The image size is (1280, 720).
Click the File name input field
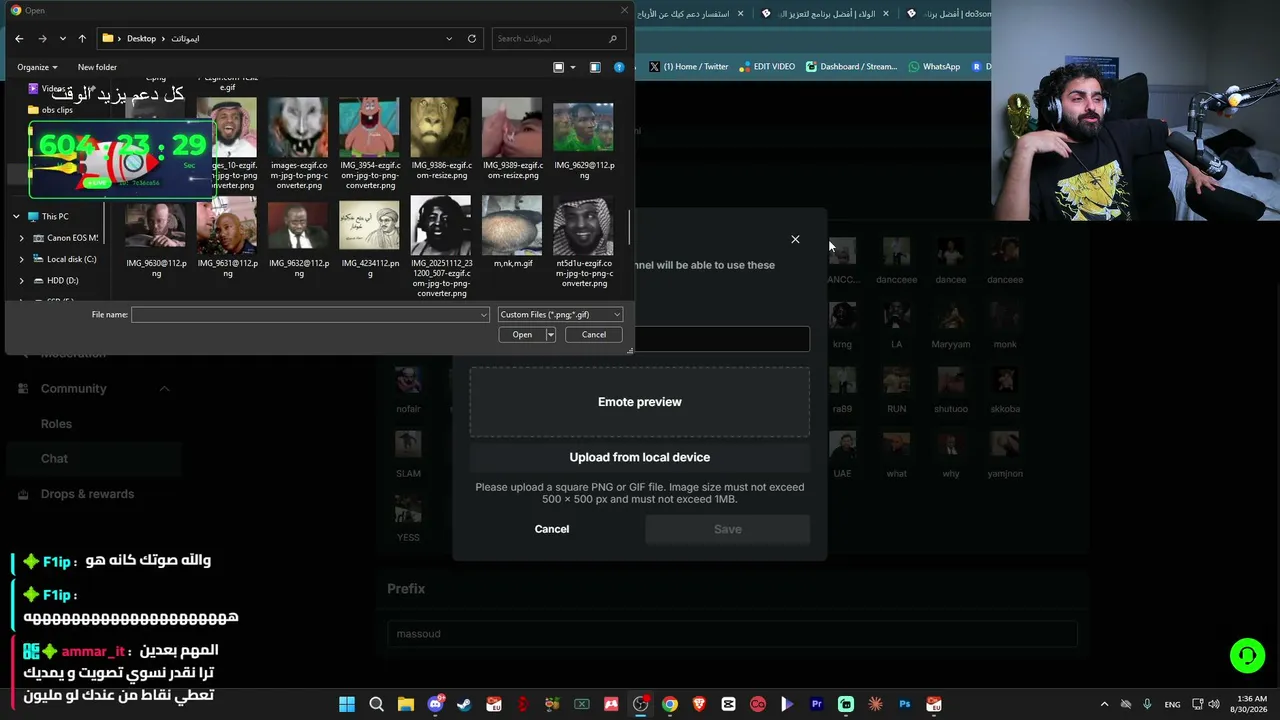click(x=310, y=315)
